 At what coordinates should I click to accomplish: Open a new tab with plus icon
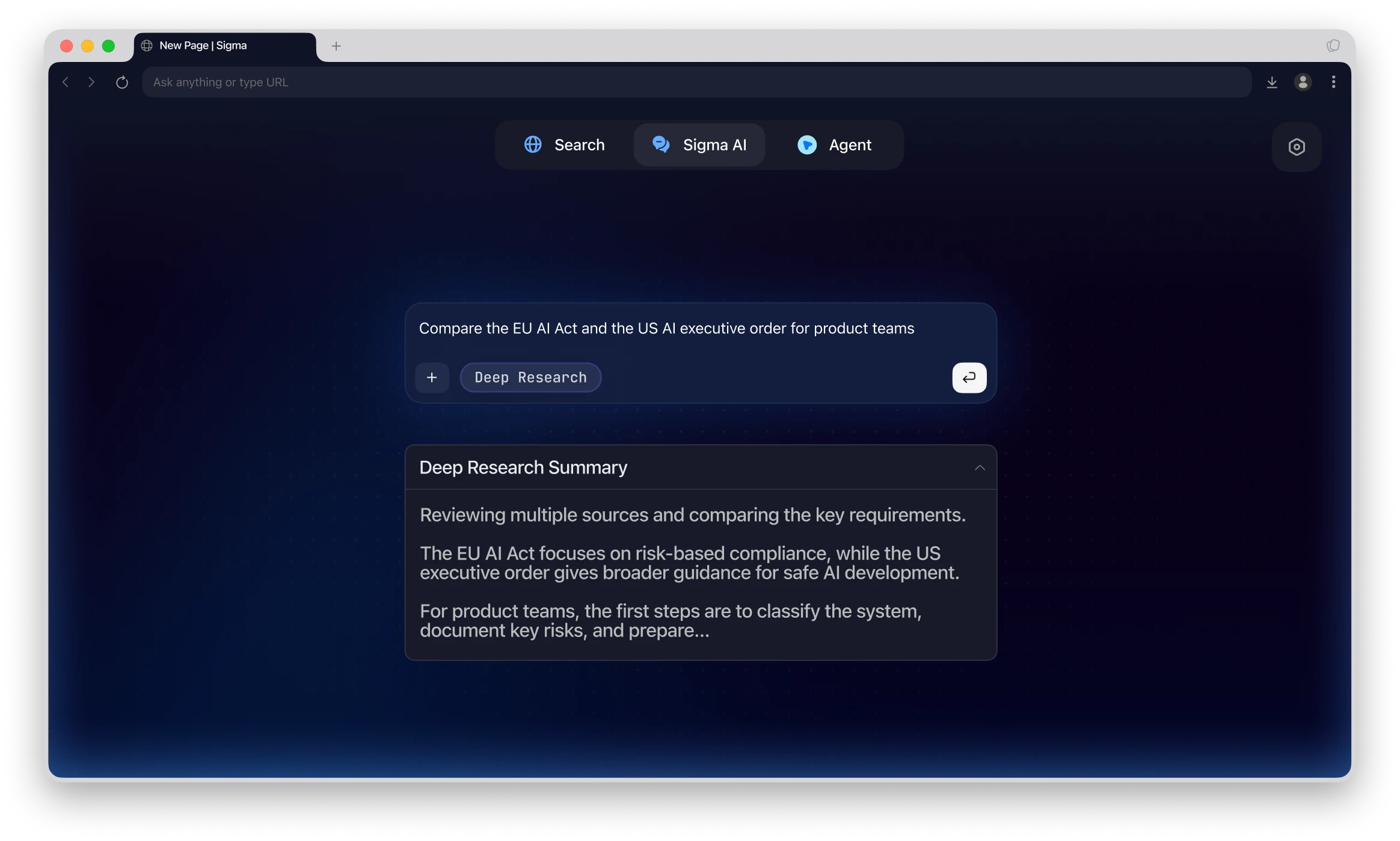[x=336, y=46]
